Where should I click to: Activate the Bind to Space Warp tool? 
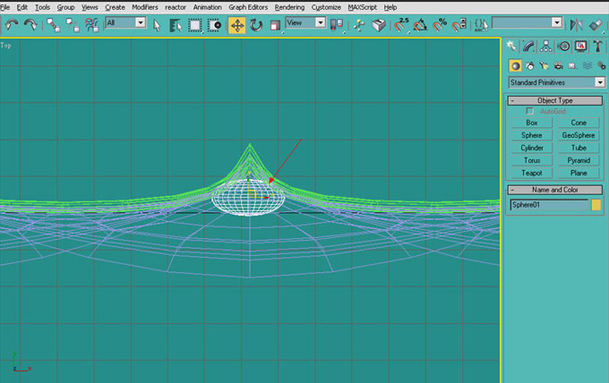92,26
